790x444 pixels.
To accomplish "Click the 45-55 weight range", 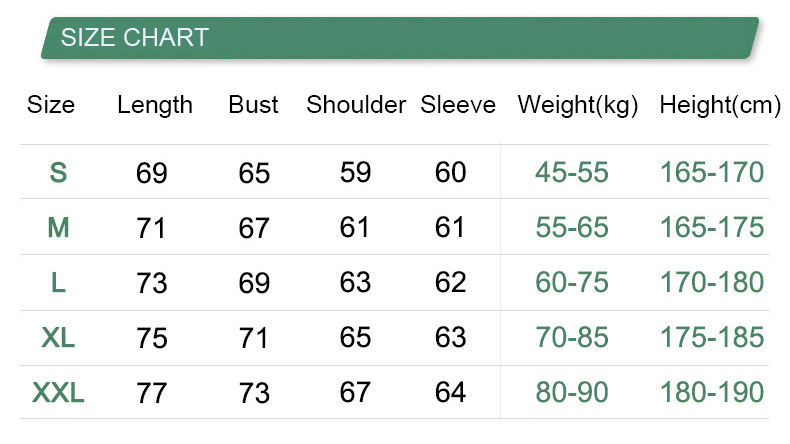I will click(x=572, y=173).
